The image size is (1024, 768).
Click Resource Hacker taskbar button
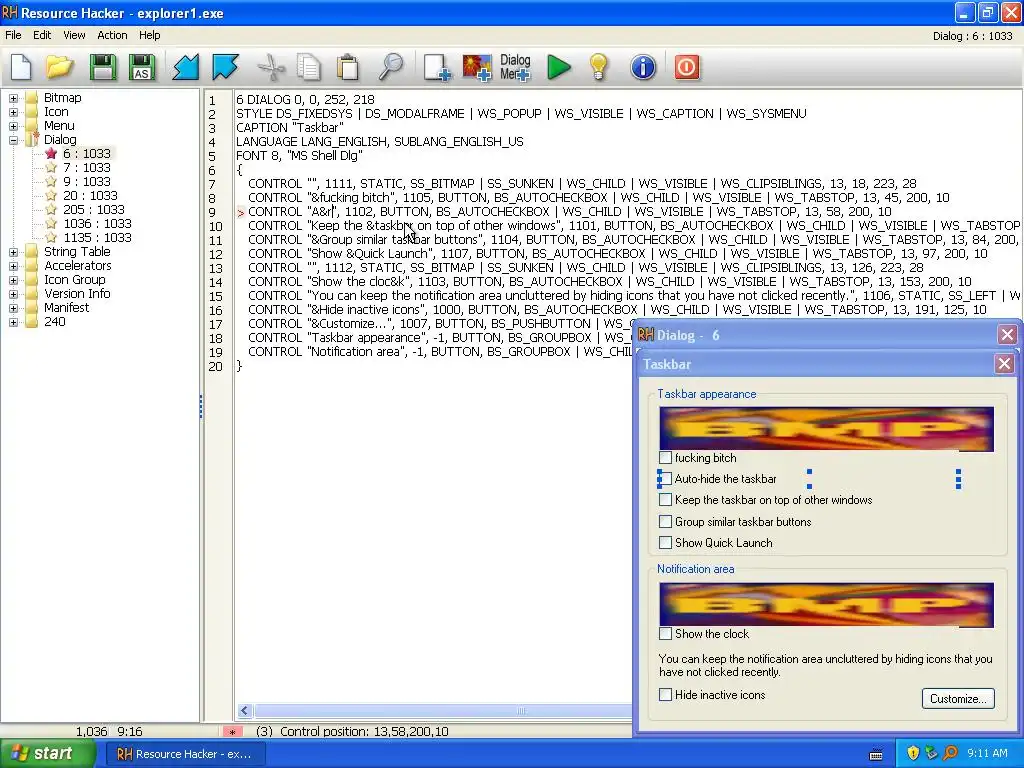point(185,754)
